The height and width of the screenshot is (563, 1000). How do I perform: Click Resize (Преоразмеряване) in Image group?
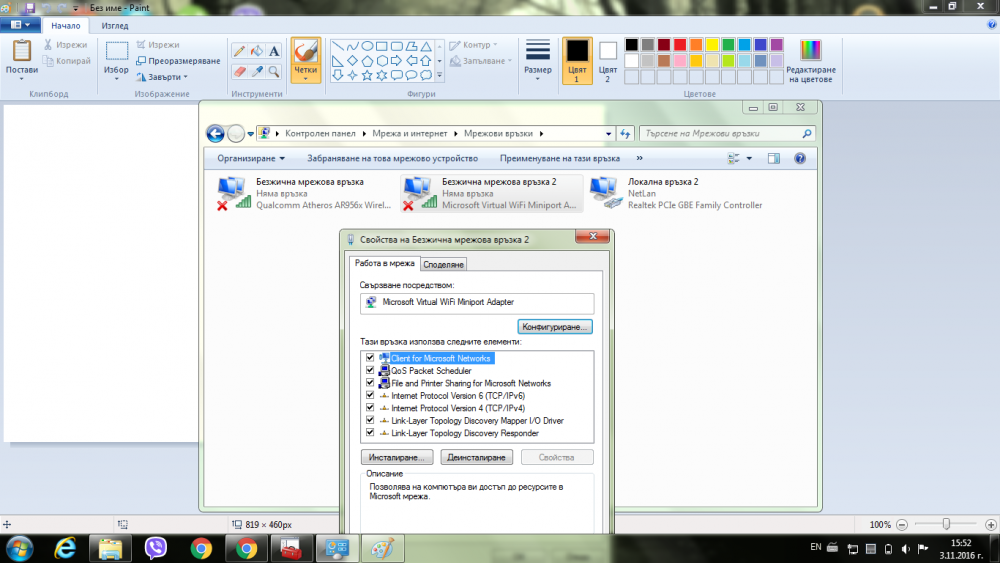point(178,61)
